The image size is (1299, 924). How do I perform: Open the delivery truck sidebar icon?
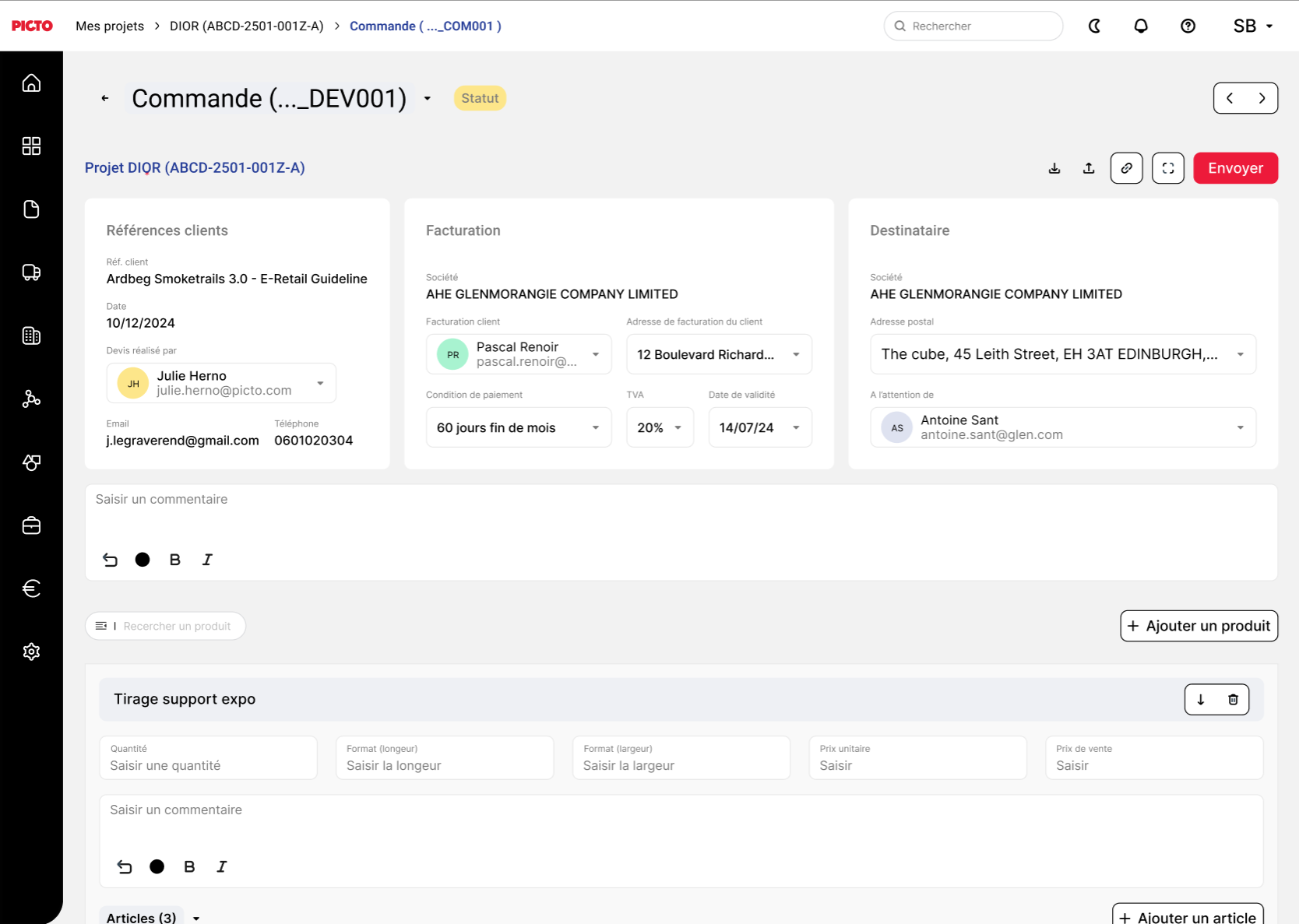[31, 272]
